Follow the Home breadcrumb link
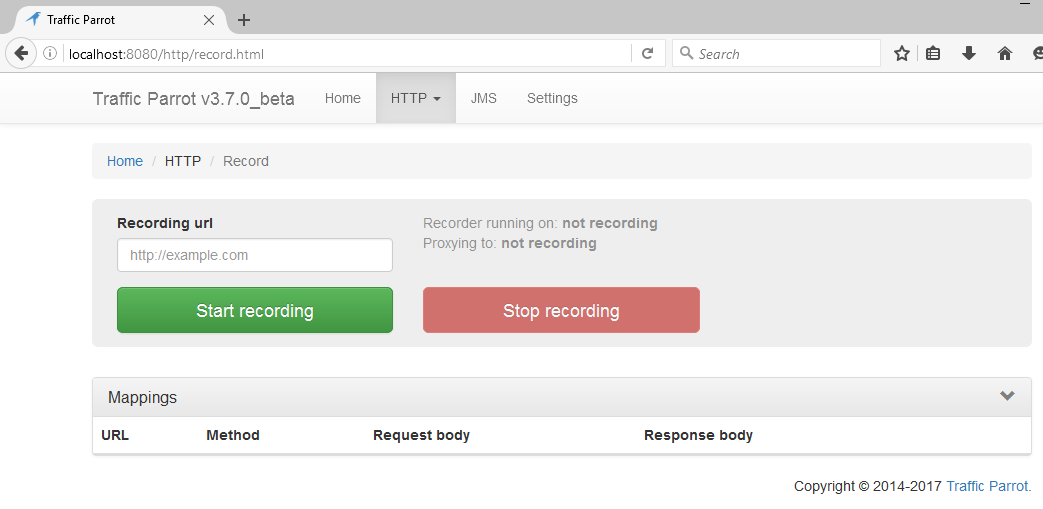Screen dimensions: 1043x509 coord(125,161)
